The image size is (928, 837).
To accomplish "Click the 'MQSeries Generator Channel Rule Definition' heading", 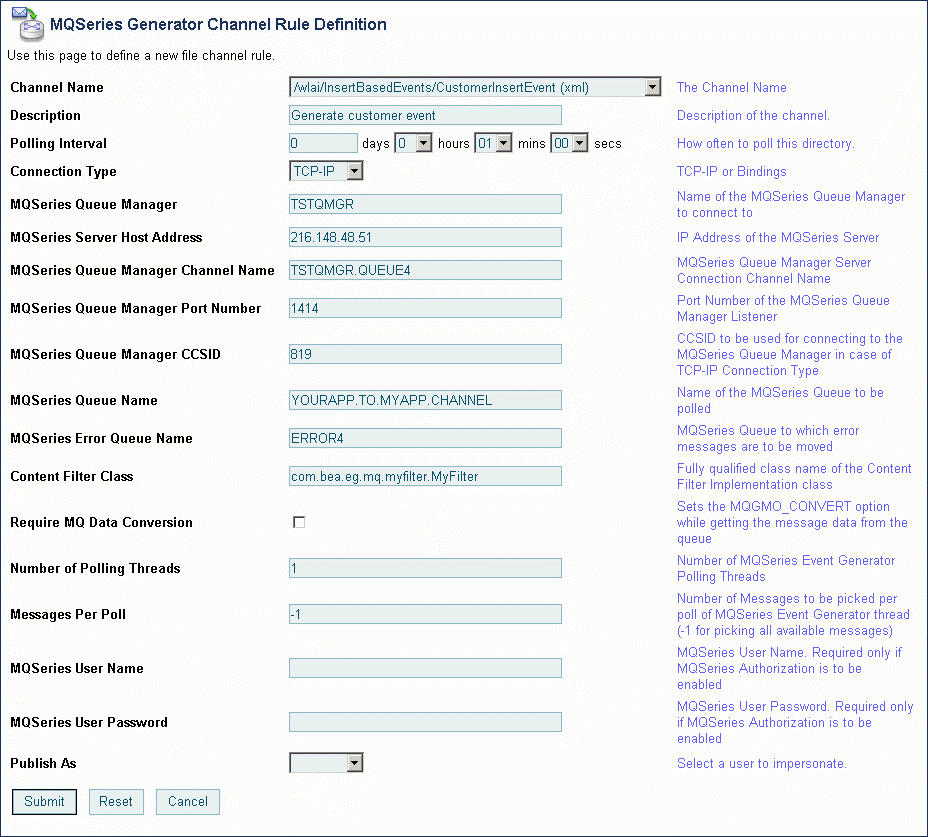I will (218, 24).
